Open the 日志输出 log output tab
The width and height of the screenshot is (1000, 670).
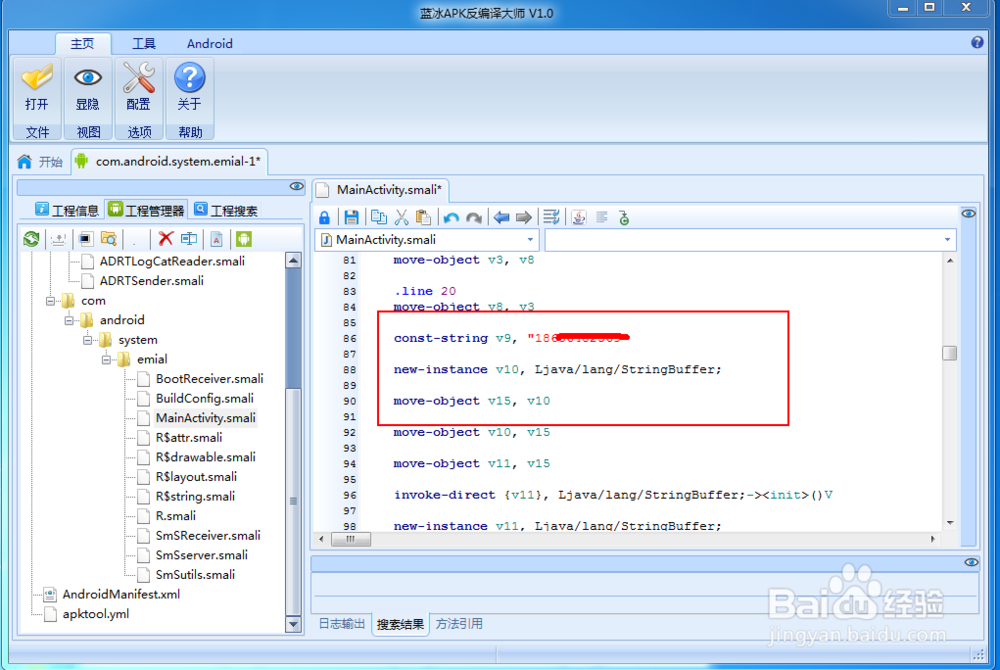click(342, 623)
